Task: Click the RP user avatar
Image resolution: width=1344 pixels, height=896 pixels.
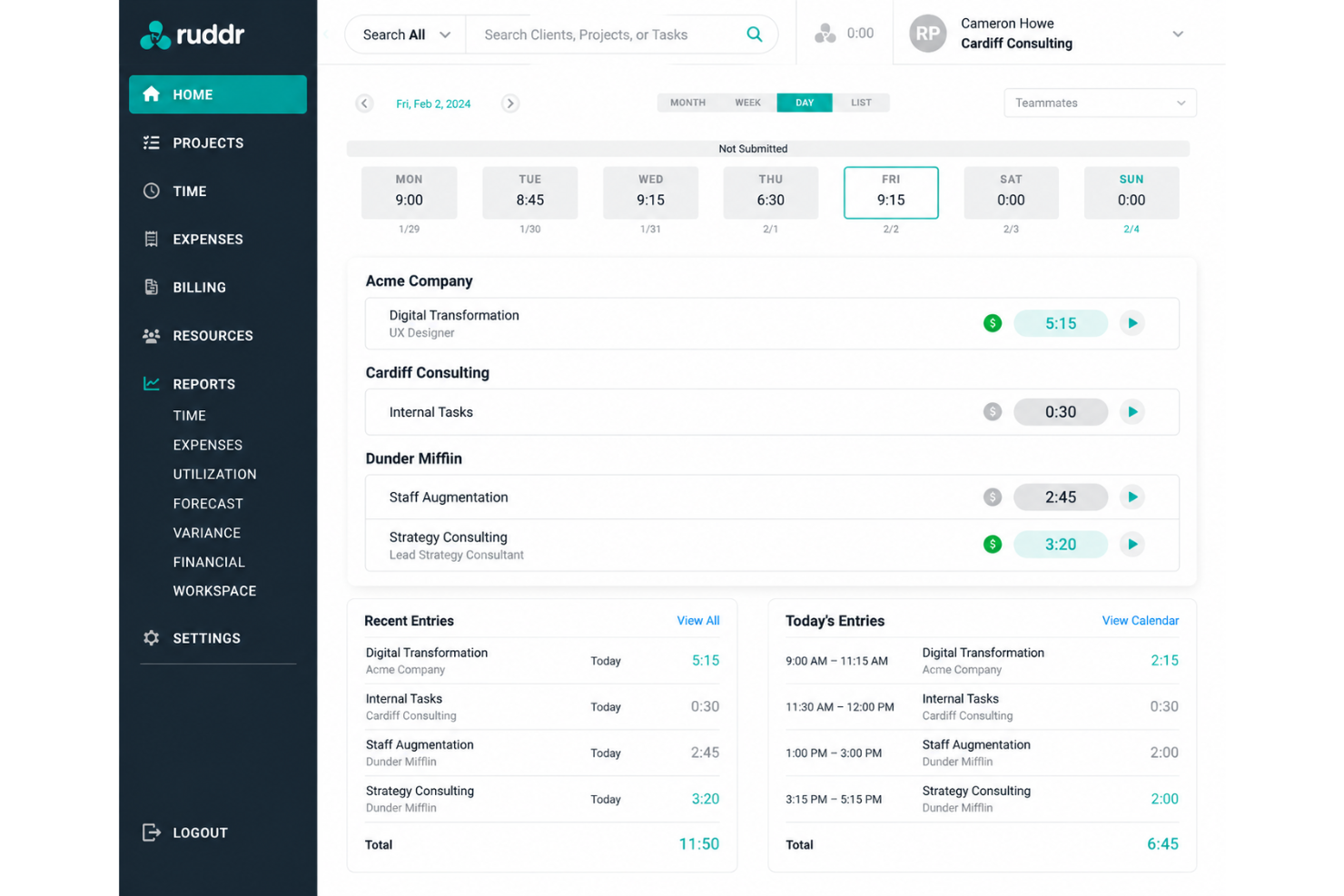Action: point(928,34)
